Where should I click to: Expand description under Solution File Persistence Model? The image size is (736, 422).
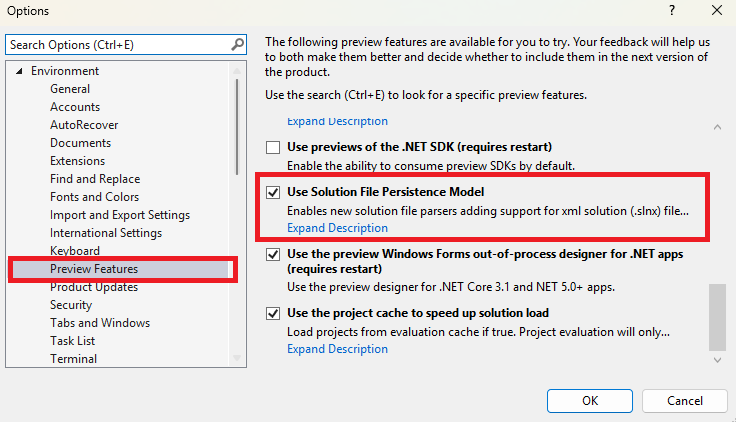(337, 228)
